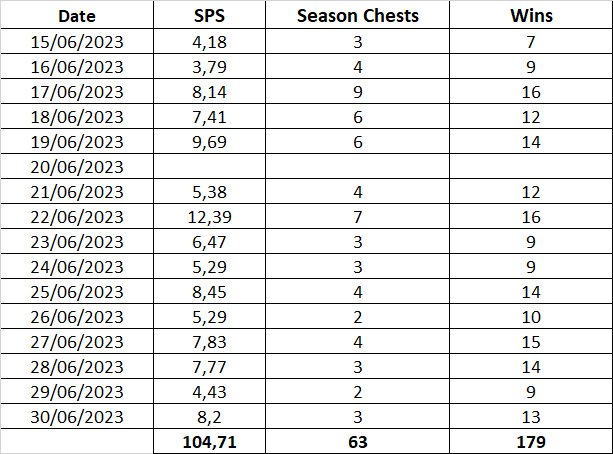Viewport: 613px width, 454px height.
Task: Select the Wins total 179
Action: (531, 441)
